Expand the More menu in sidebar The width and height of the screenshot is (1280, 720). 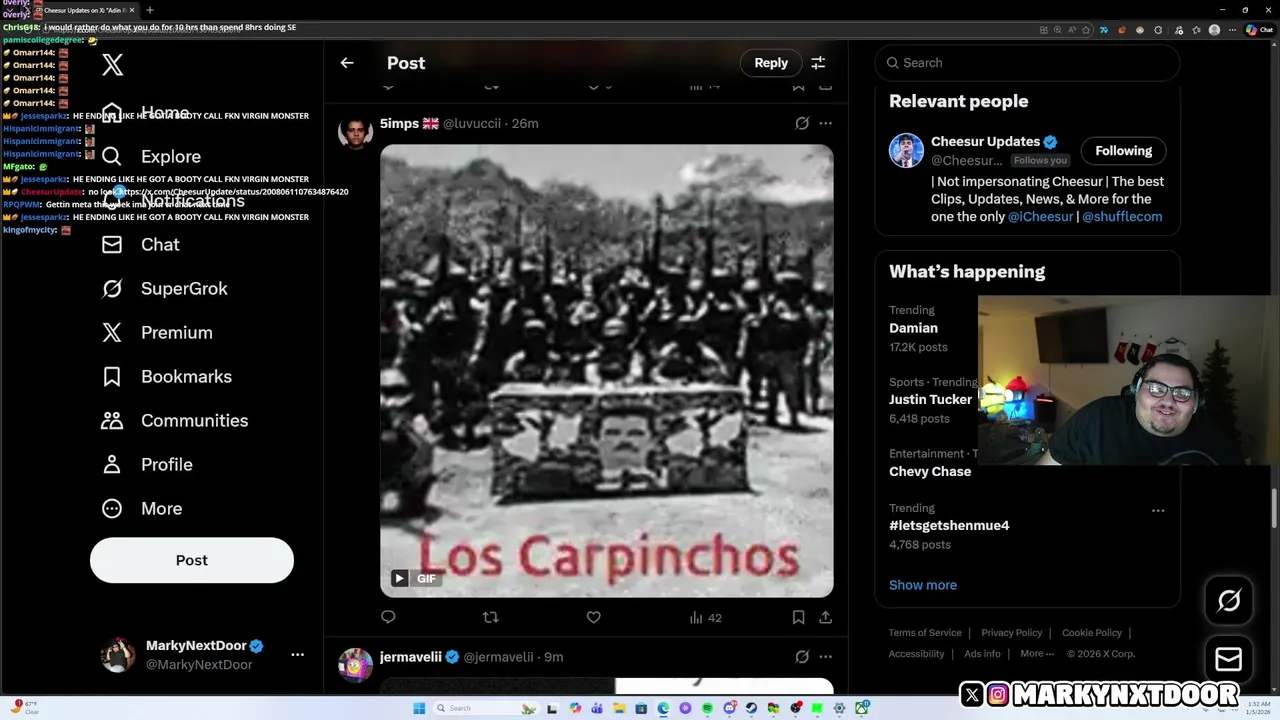click(x=141, y=508)
